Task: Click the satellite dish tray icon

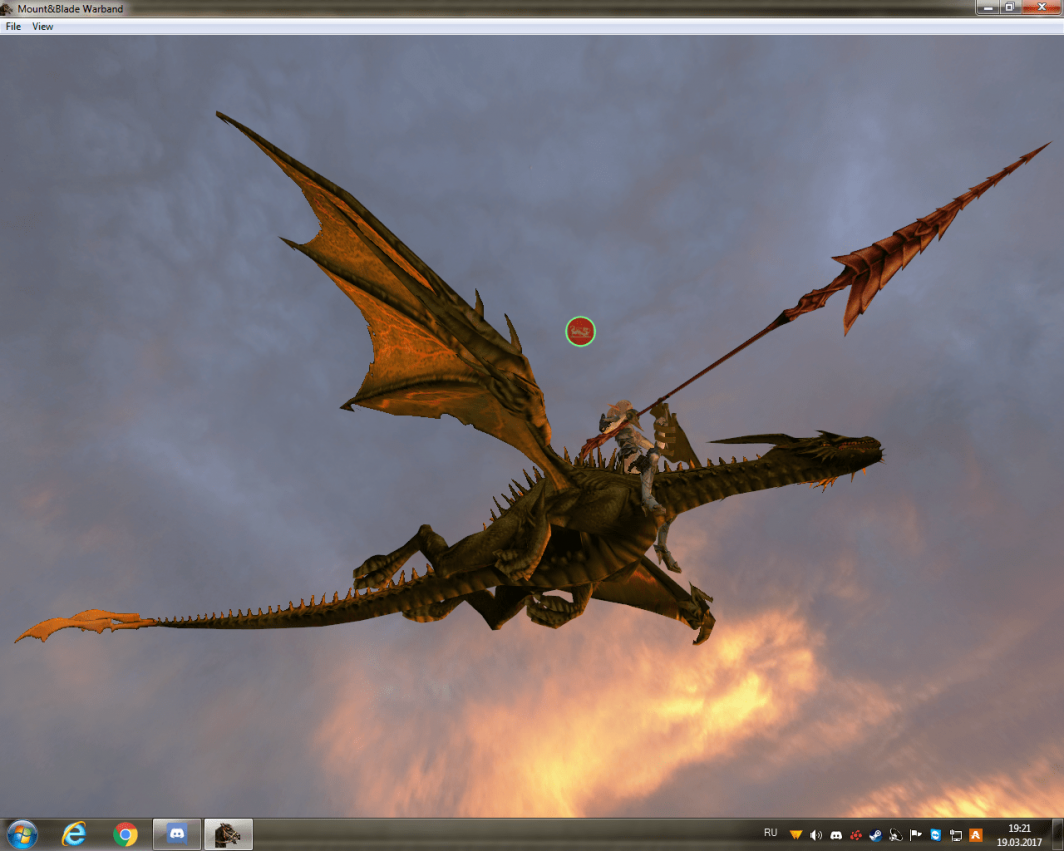Action: pos(896,834)
